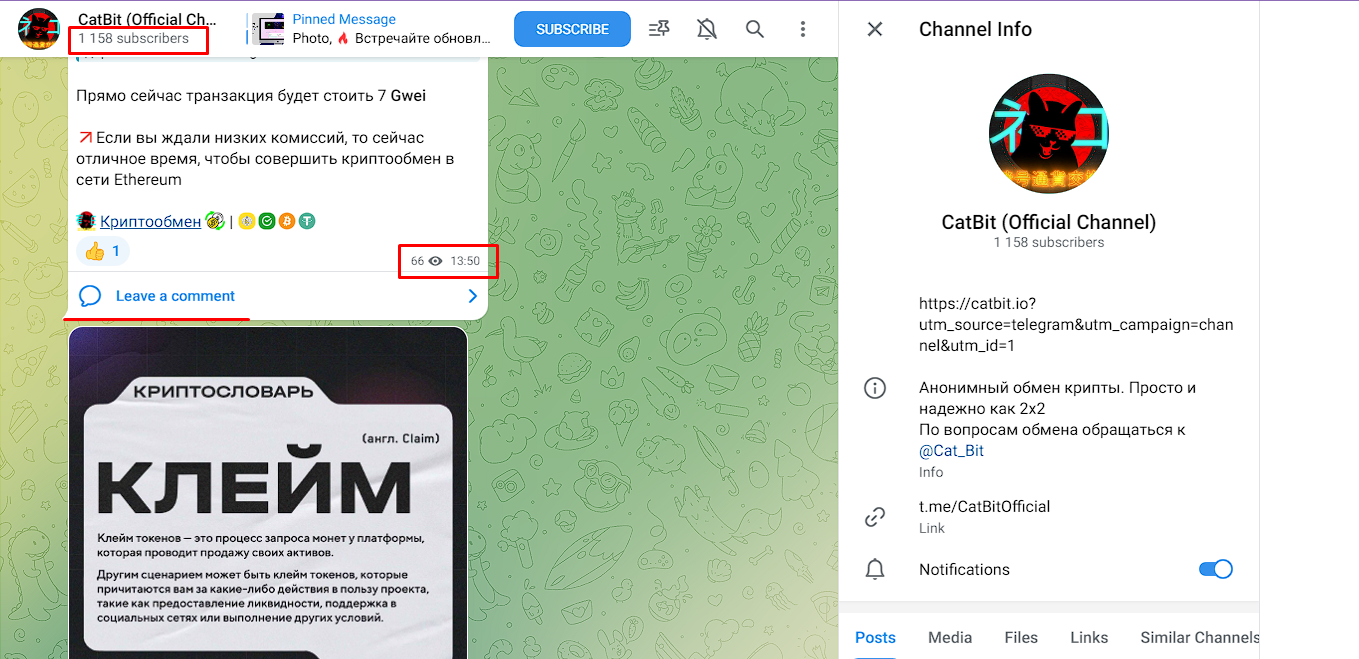
Task: Click the 13:50 timestamp of the post
Action: pyautogui.click(x=465, y=261)
